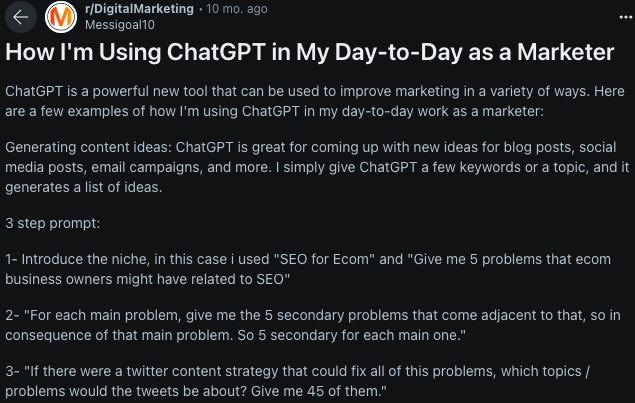Viewport: 635px width, 403px height.
Task: Visit the r/DigitalMarketing subreddit link
Action: coord(139,9)
